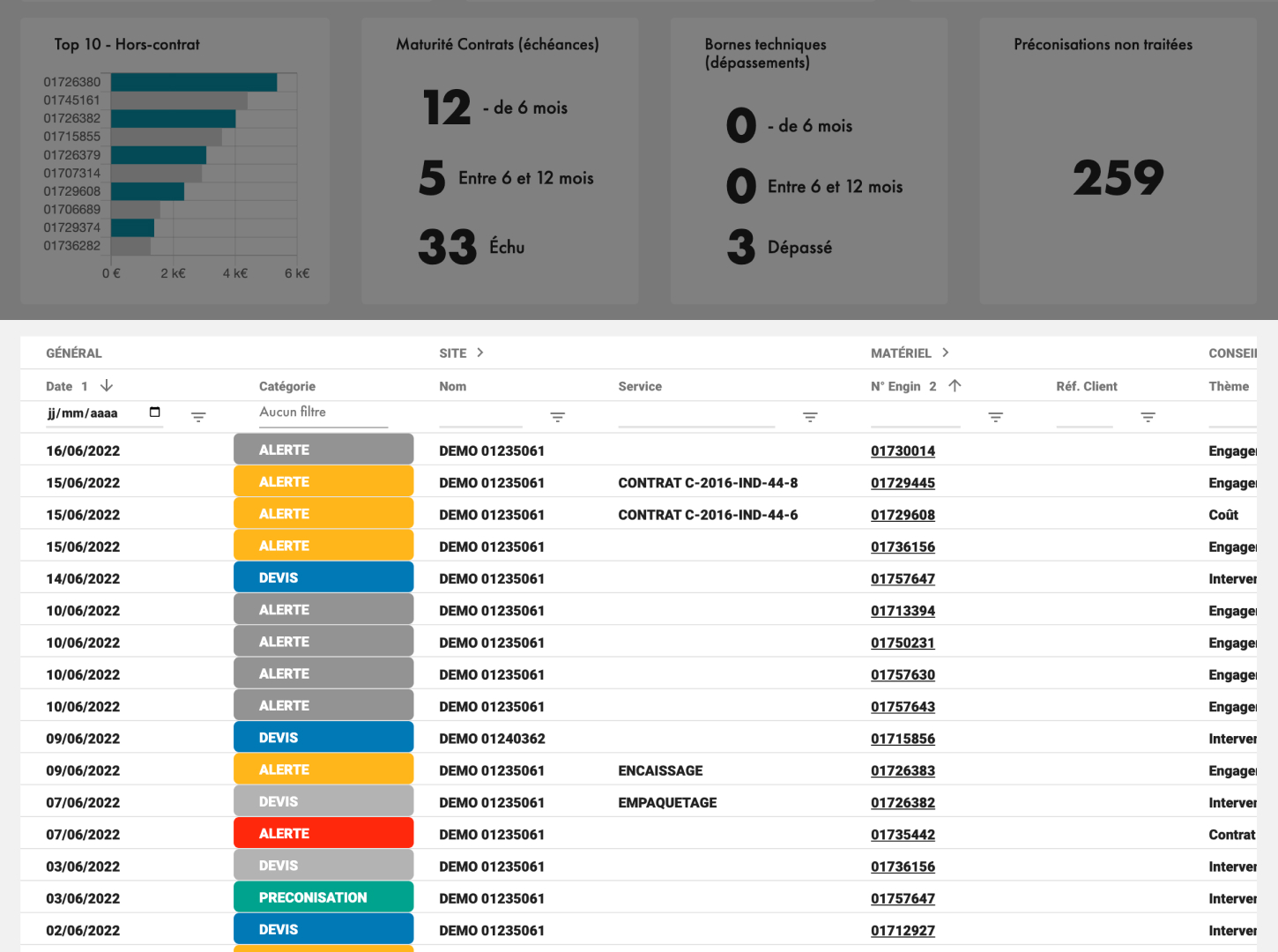This screenshot has width=1278, height=952.
Task: Click the Contrat theme cell
Action: (1231, 835)
